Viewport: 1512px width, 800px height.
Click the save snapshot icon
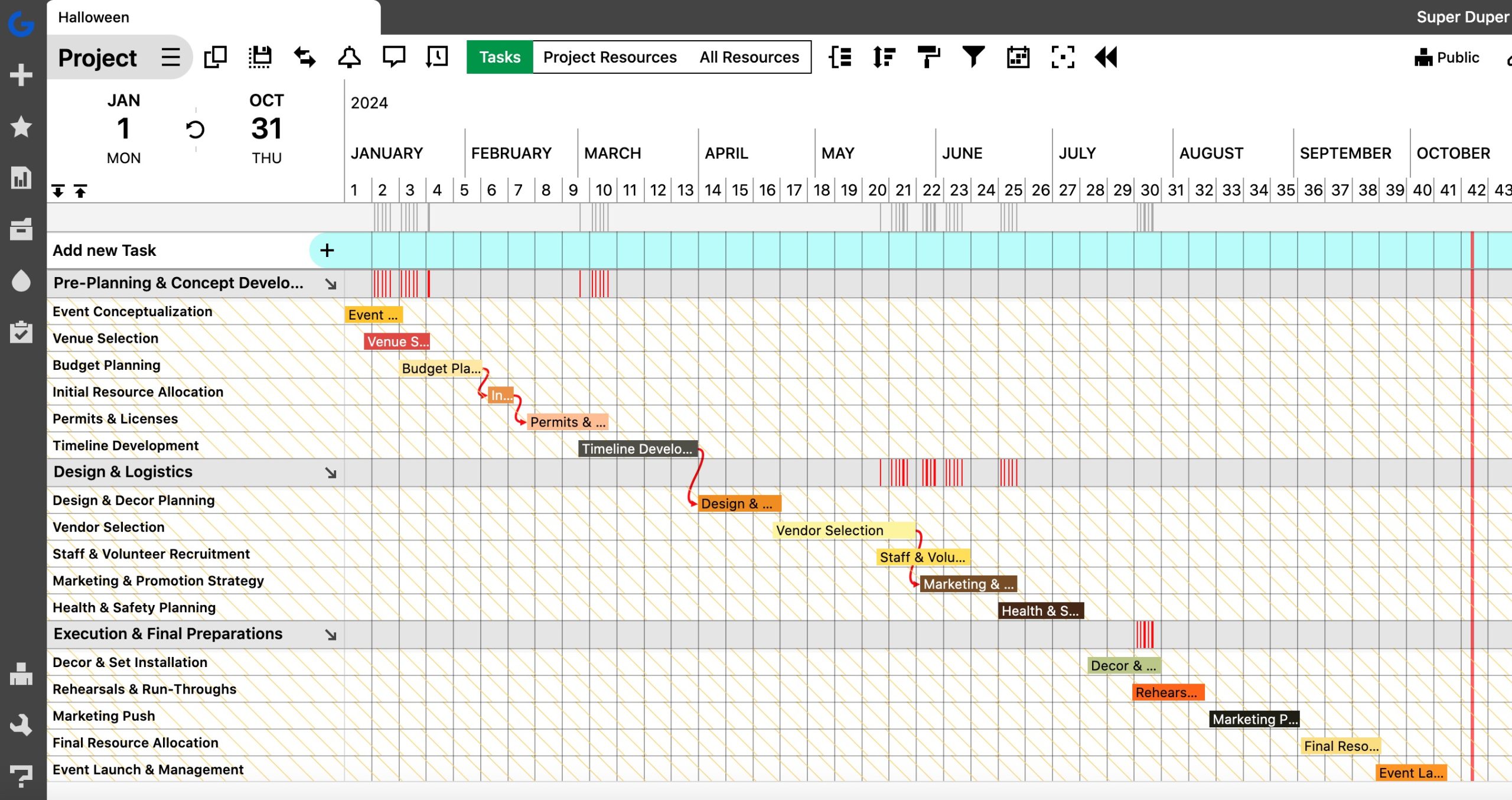[x=260, y=57]
